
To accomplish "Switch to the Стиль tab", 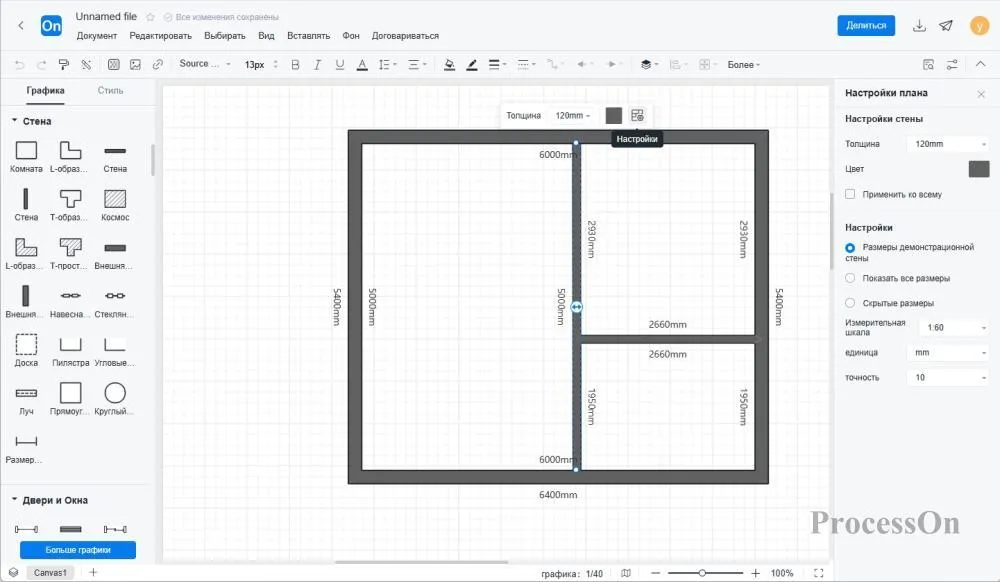I will tap(110, 91).
